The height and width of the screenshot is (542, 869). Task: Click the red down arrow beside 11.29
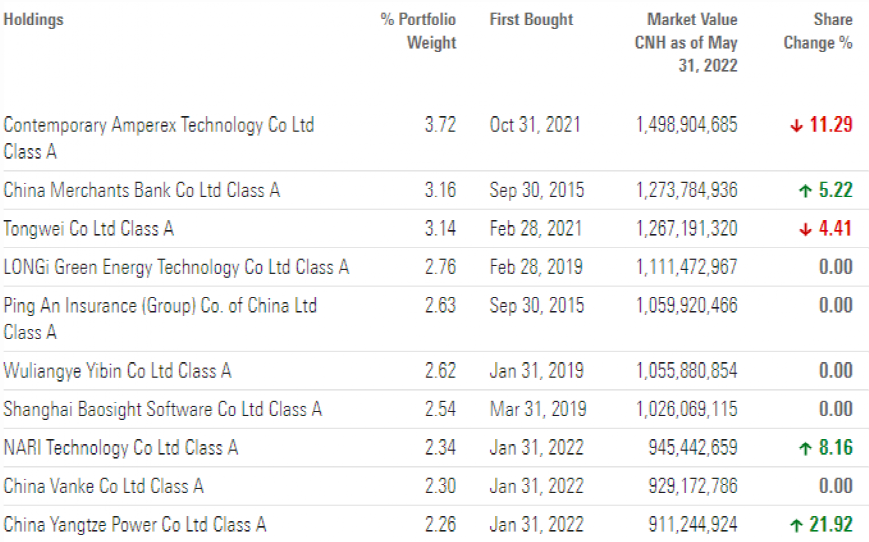(x=796, y=126)
